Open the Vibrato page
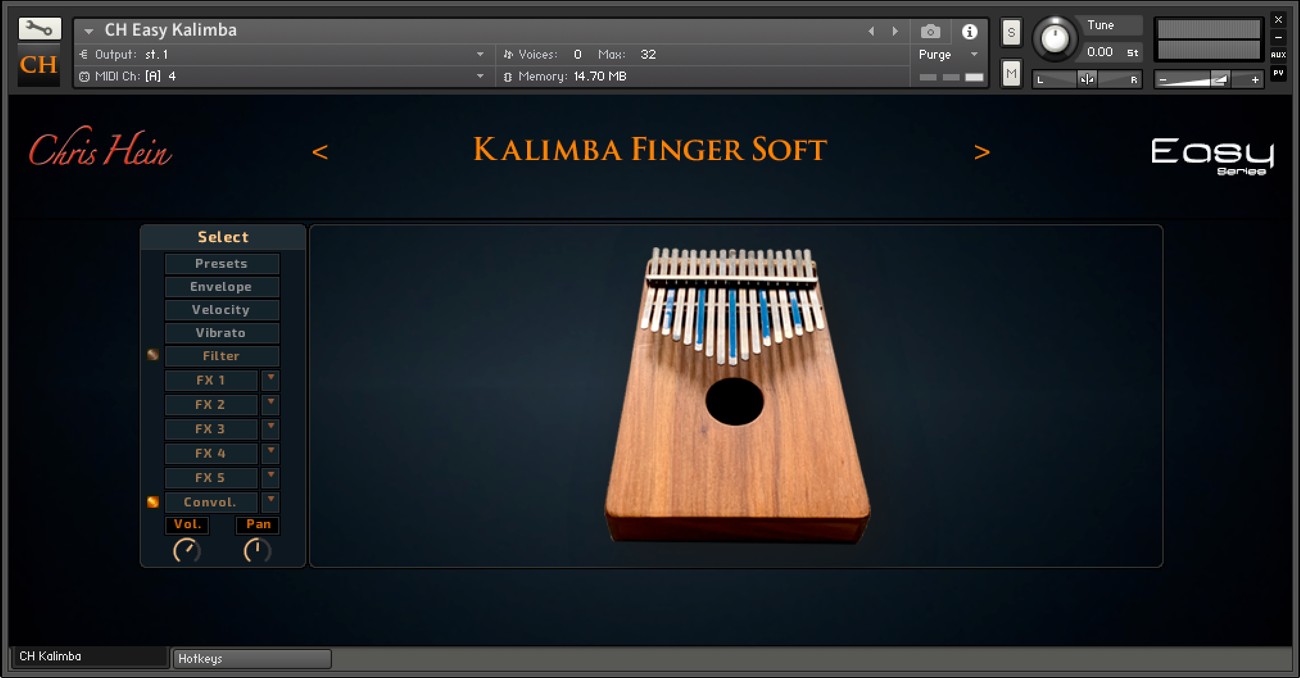The width and height of the screenshot is (1300, 678). pyautogui.click(x=222, y=333)
